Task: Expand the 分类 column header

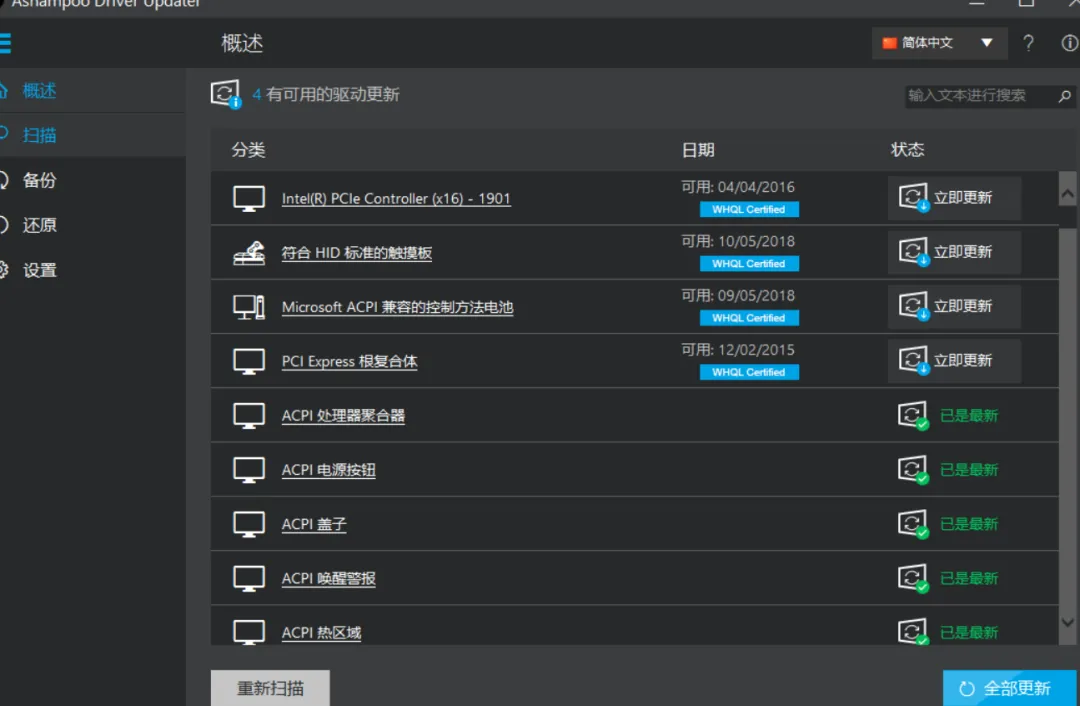Action: pyautogui.click(x=246, y=149)
